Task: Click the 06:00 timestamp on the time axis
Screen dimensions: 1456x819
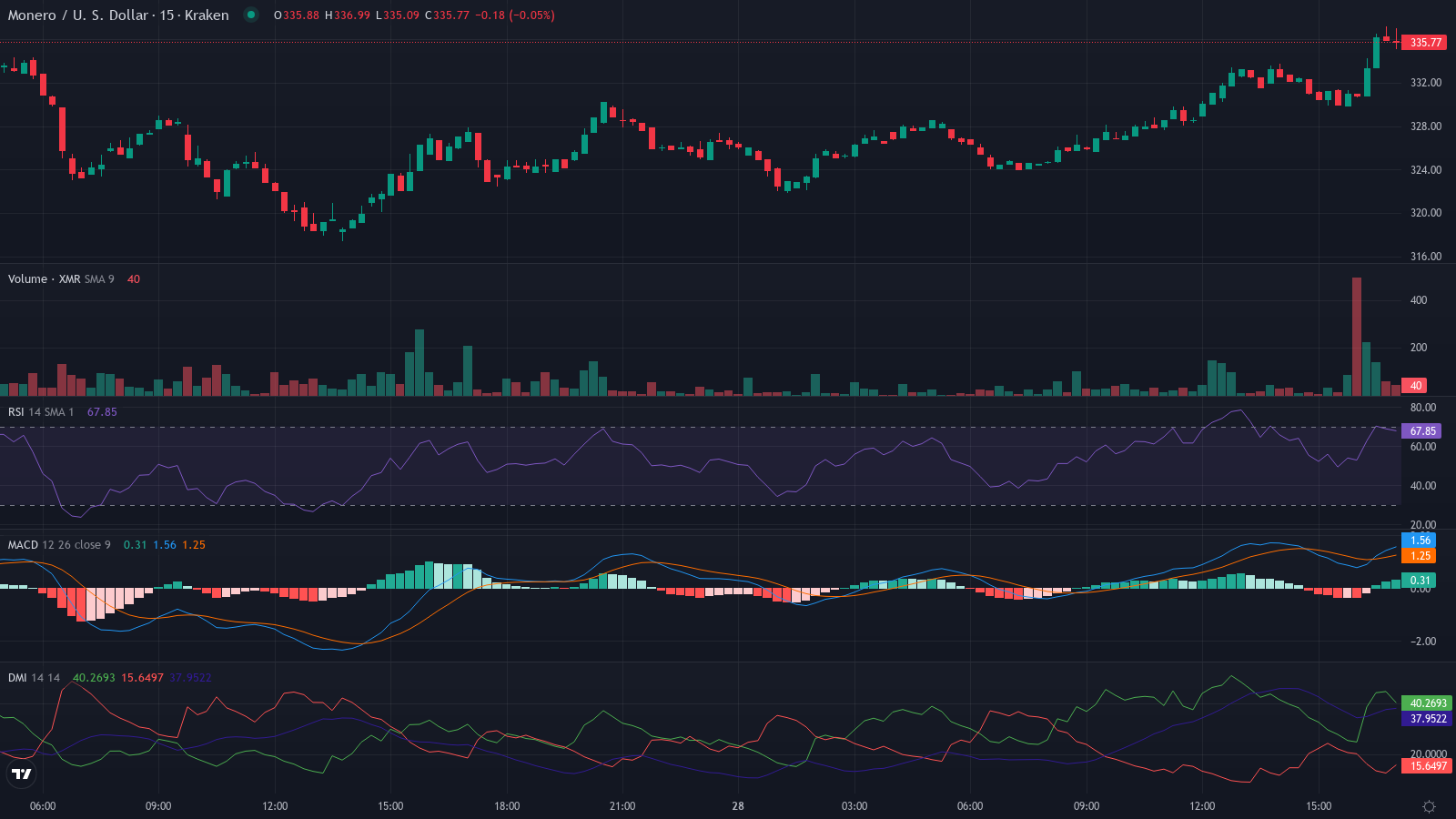Action: click(44, 805)
